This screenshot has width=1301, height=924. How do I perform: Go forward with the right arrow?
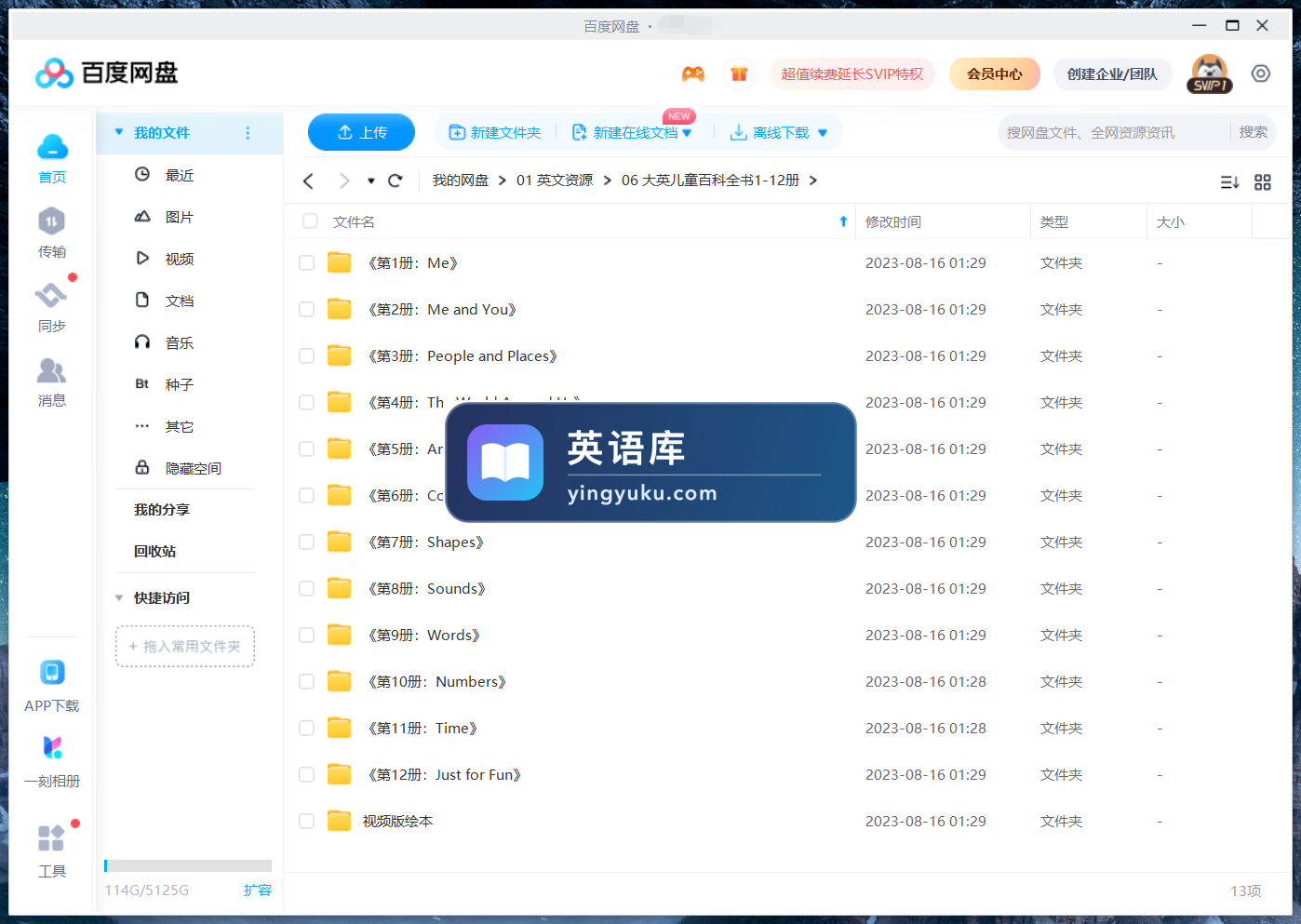tap(344, 181)
